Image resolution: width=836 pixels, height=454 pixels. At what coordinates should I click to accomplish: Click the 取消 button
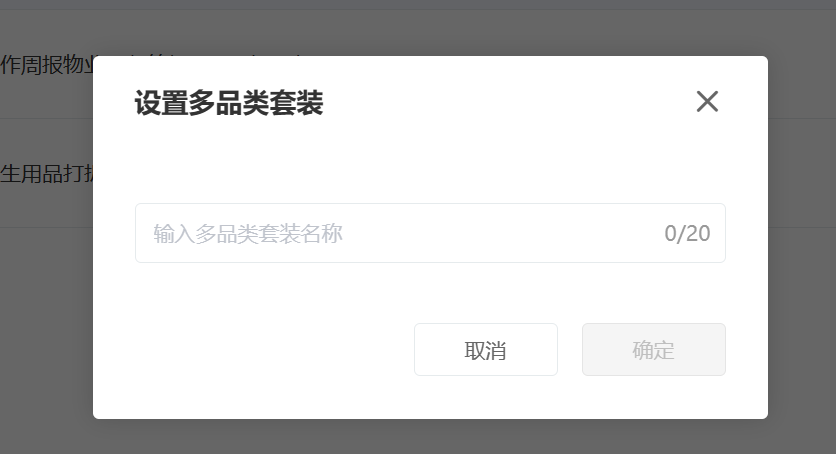(486, 350)
